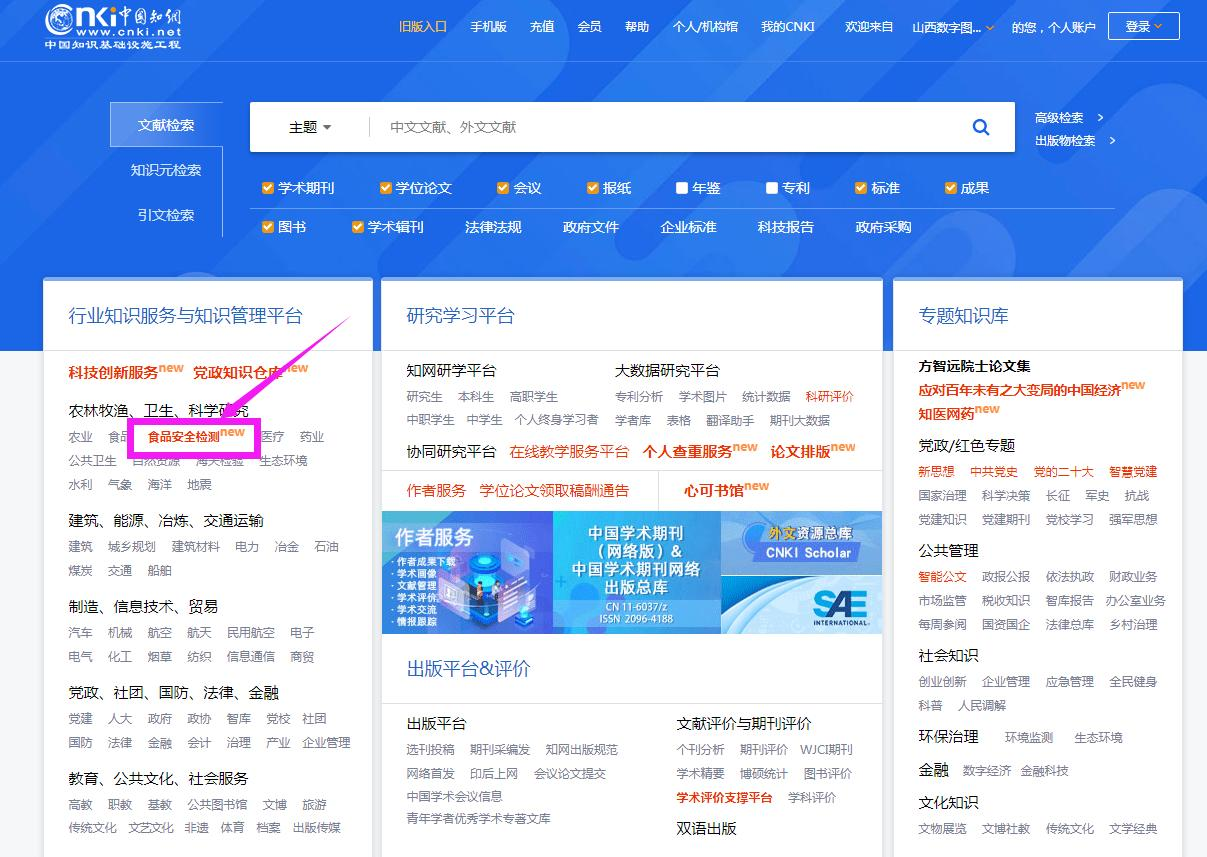
Task: Open the 党的二十大 link
Action: click(1063, 471)
